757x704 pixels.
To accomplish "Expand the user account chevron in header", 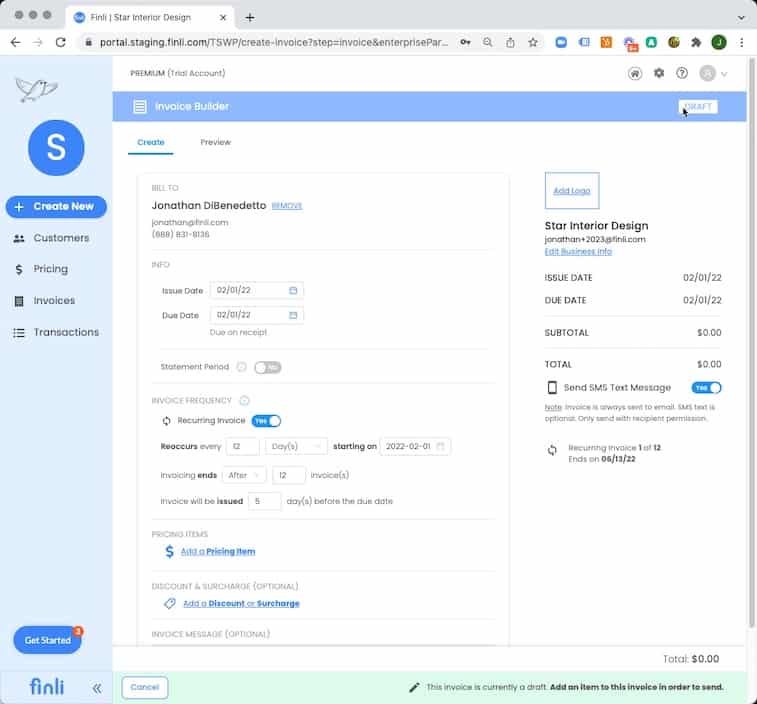I will [x=724, y=74].
